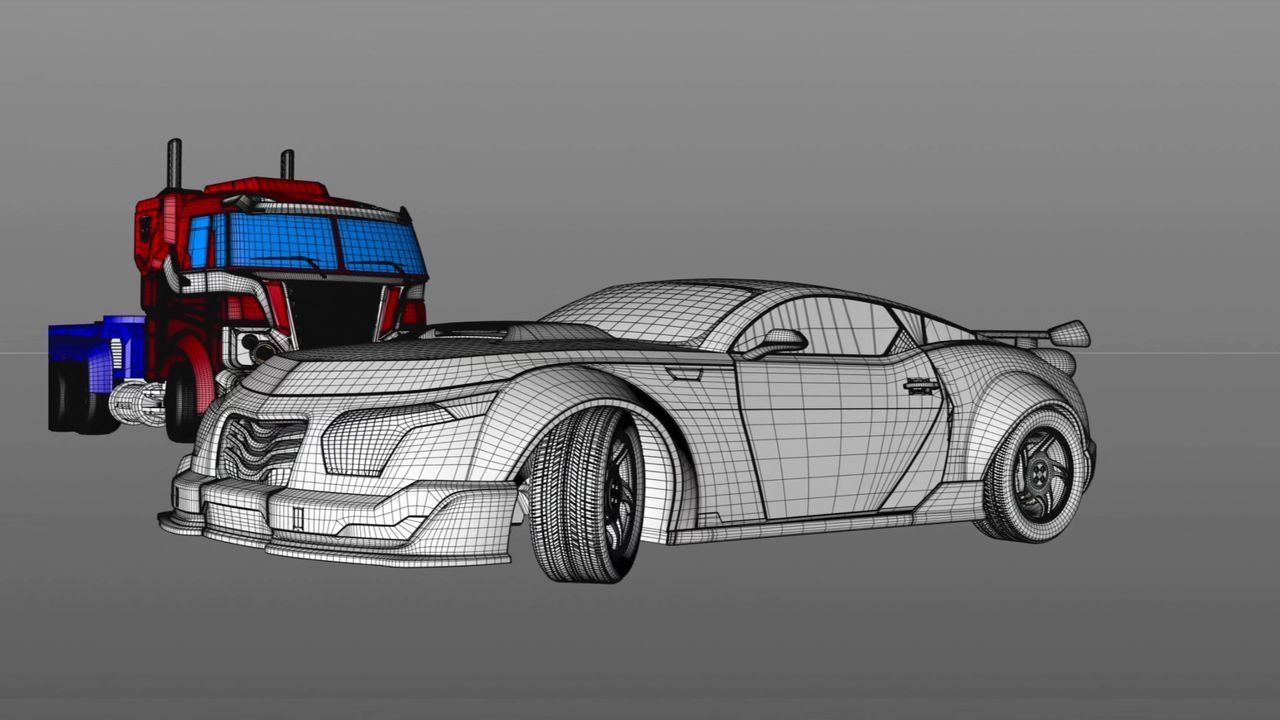Select the car's front grille
The image size is (1280, 720).
coord(263,447)
